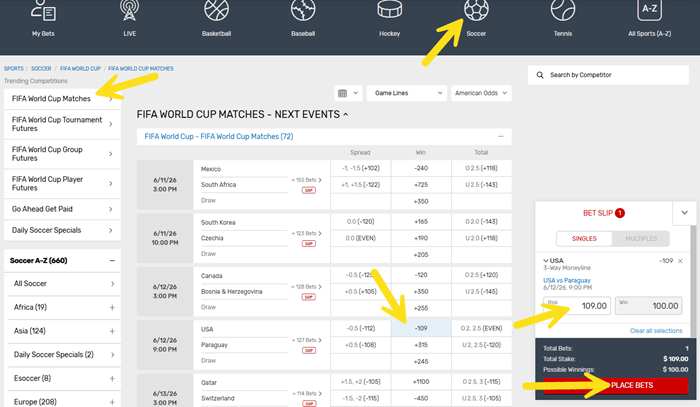Go to FIFA WORLD CUP breadcrumb
The image size is (700, 407).
(x=80, y=69)
